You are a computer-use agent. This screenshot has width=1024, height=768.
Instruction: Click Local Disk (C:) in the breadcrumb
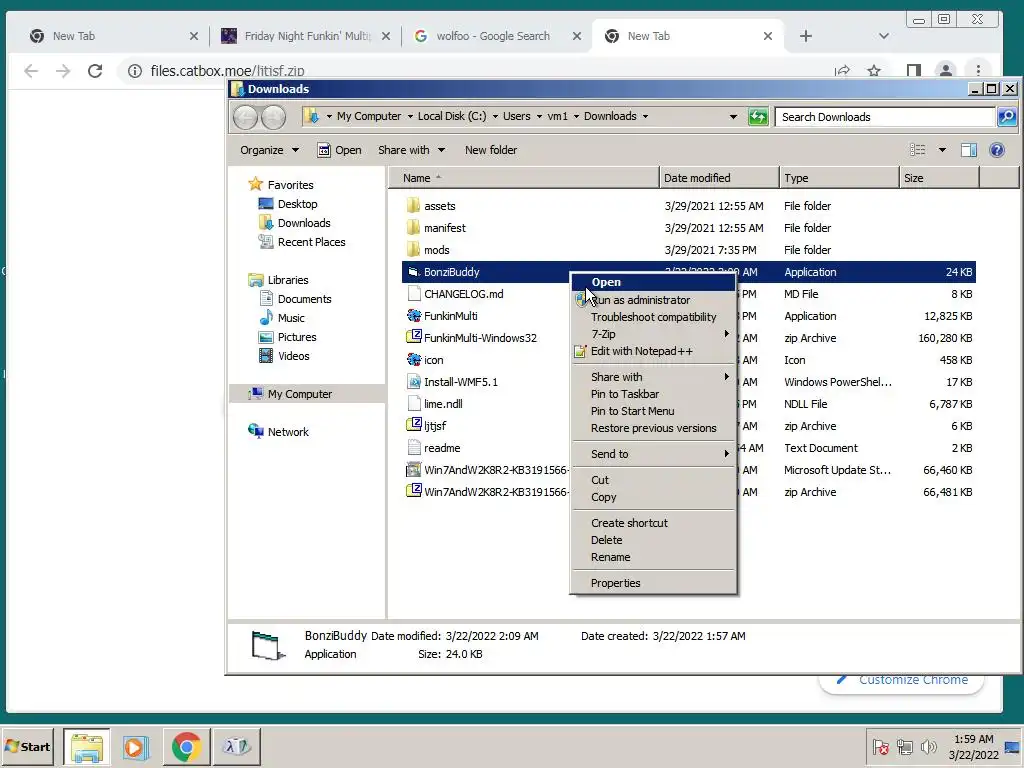(x=452, y=116)
